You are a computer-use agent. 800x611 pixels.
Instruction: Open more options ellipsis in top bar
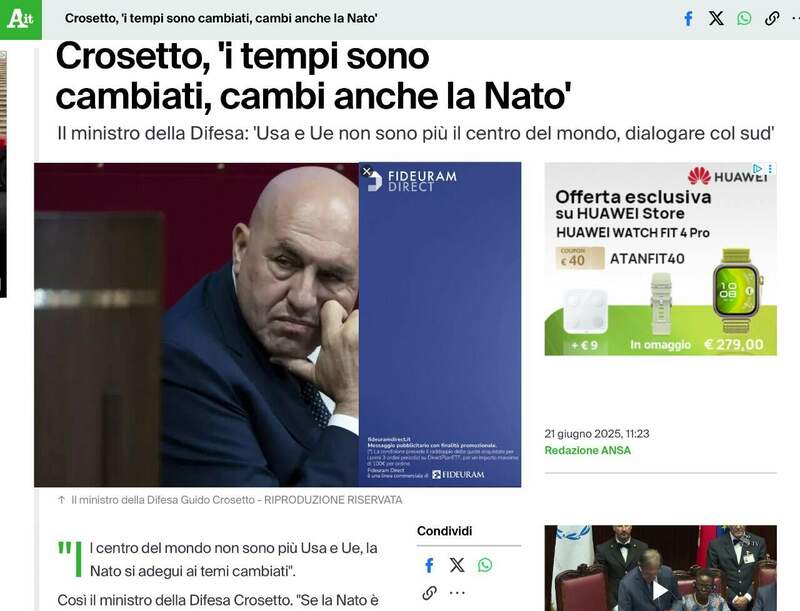[x=796, y=19]
